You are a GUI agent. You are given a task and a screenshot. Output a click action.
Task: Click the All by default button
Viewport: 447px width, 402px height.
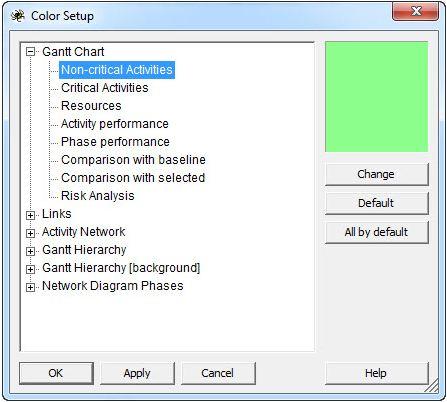point(377,232)
